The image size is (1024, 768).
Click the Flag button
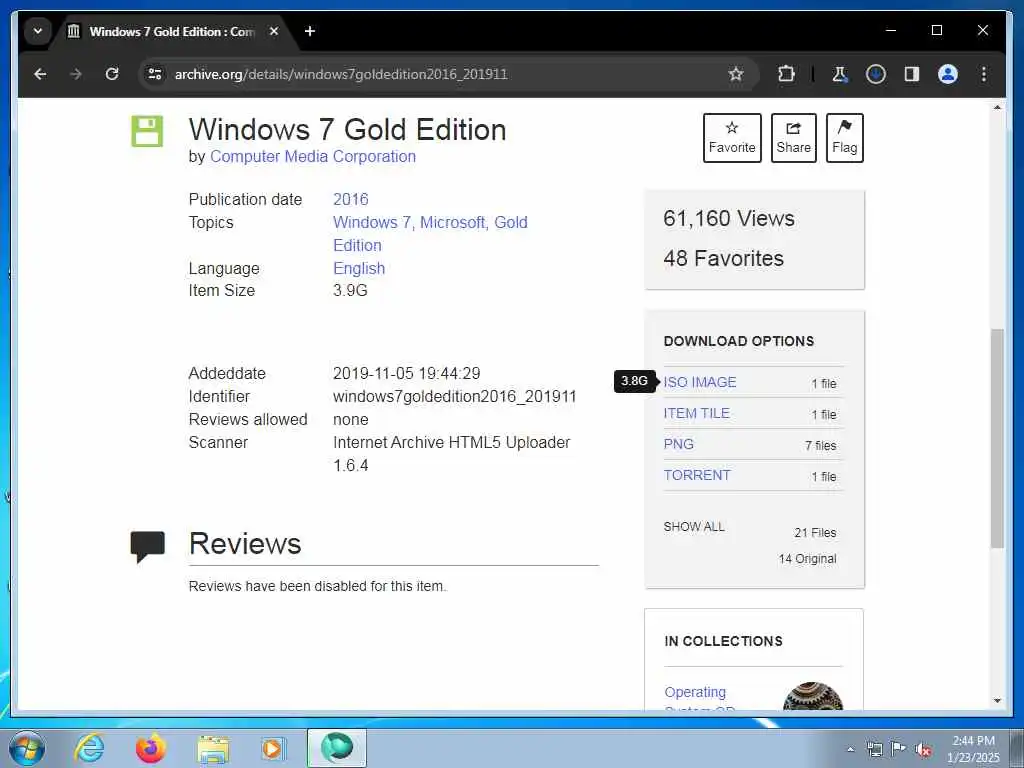(x=844, y=138)
